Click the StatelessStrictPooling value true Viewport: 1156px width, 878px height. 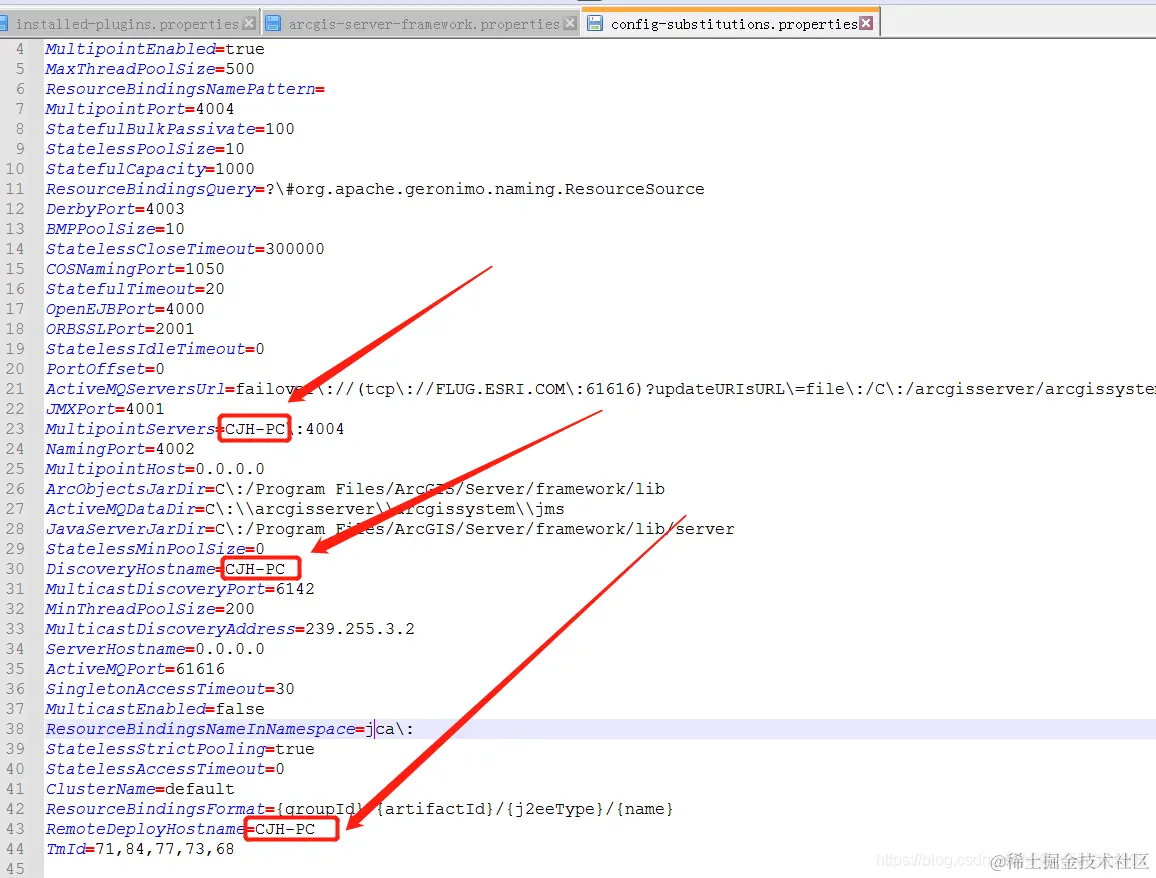click(x=295, y=749)
